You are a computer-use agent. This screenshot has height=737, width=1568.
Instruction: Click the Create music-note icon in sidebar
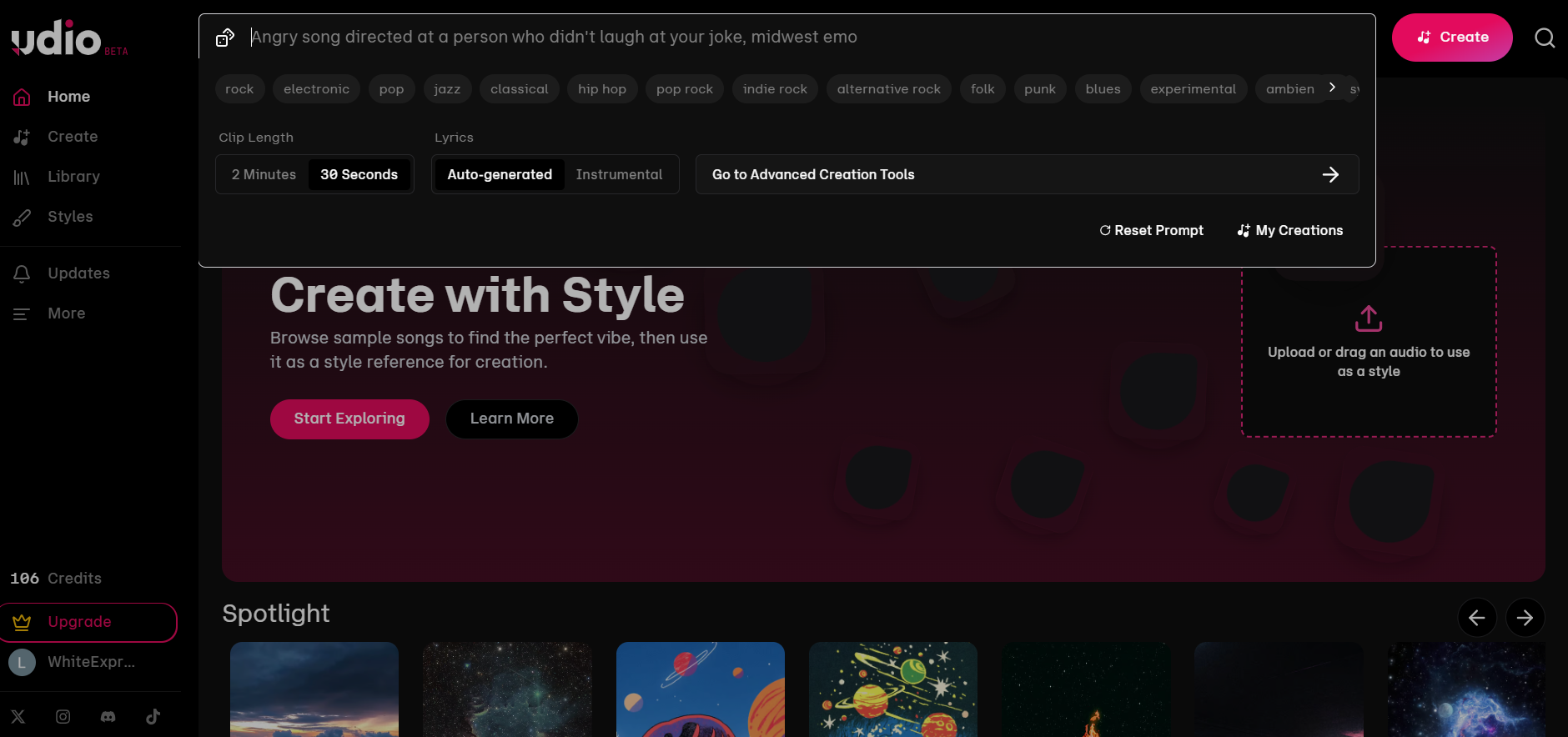click(x=22, y=137)
